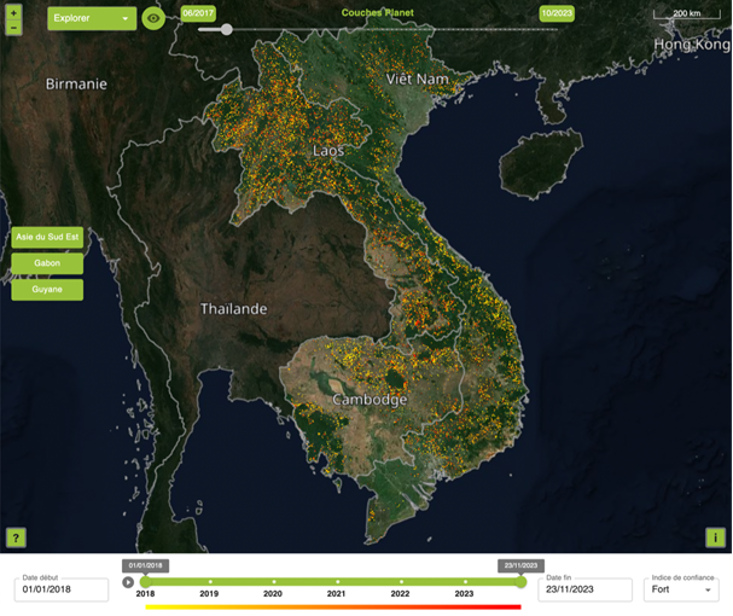Click the 2020 marker on the timeline

pyautogui.click(x=273, y=581)
